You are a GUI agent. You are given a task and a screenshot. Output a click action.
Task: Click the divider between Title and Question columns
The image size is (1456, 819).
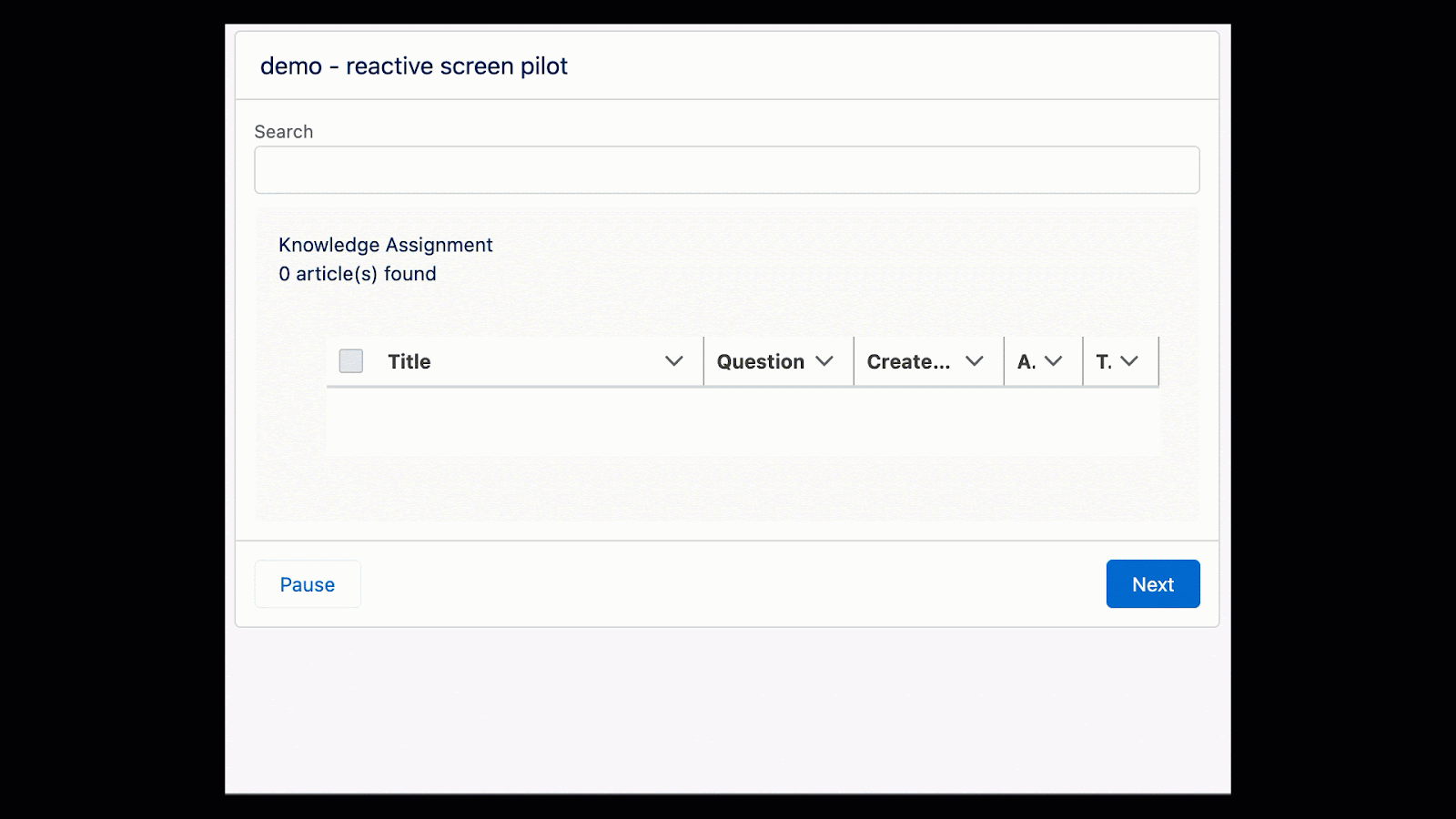point(703,361)
